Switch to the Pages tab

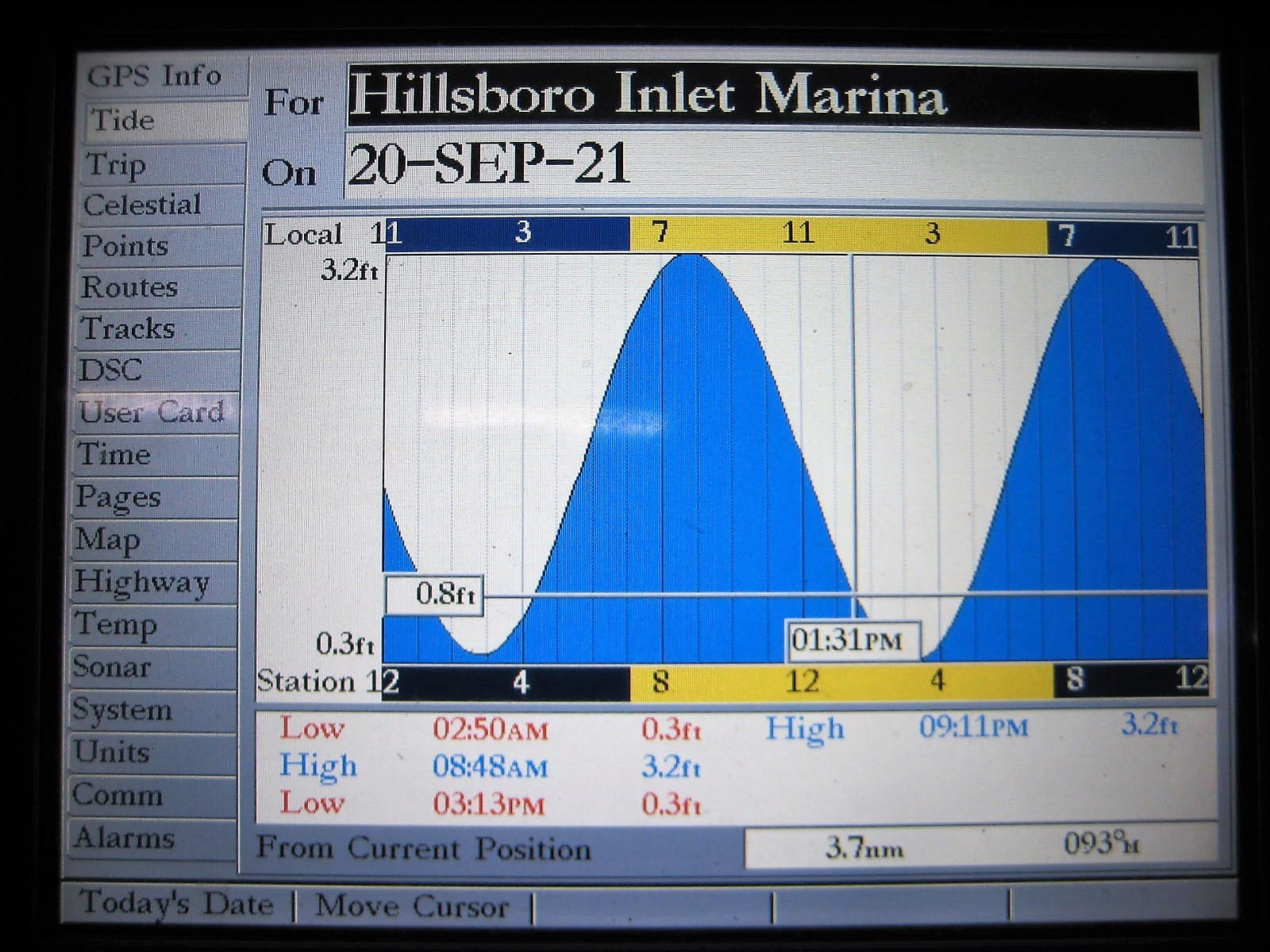pyautogui.click(x=156, y=497)
